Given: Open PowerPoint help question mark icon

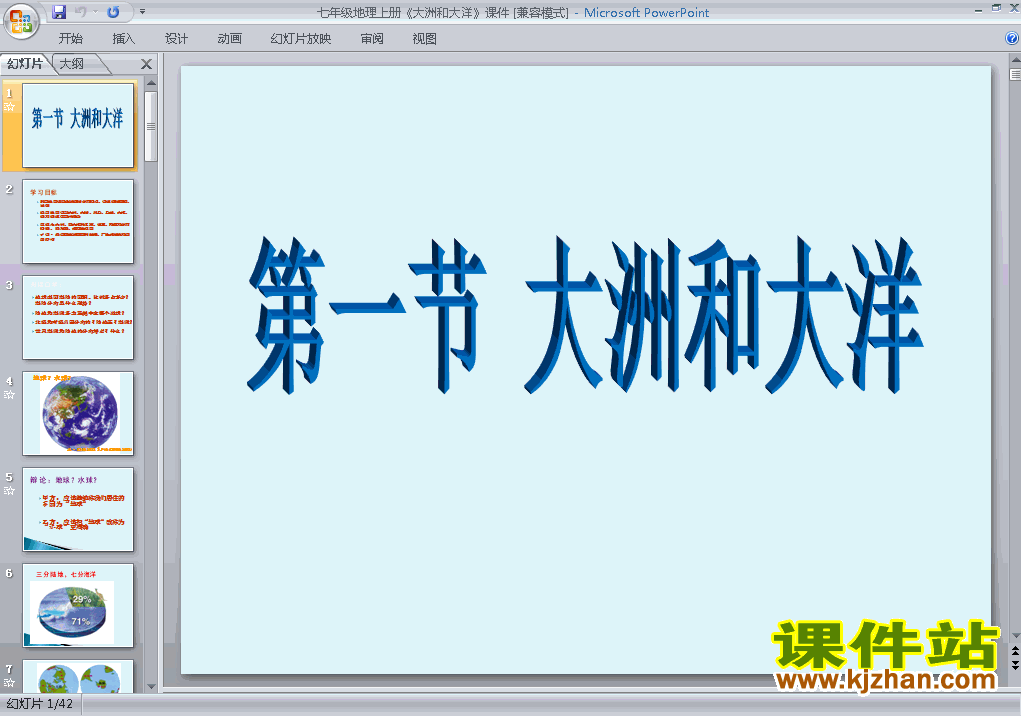Looking at the screenshot, I should [1013, 38].
